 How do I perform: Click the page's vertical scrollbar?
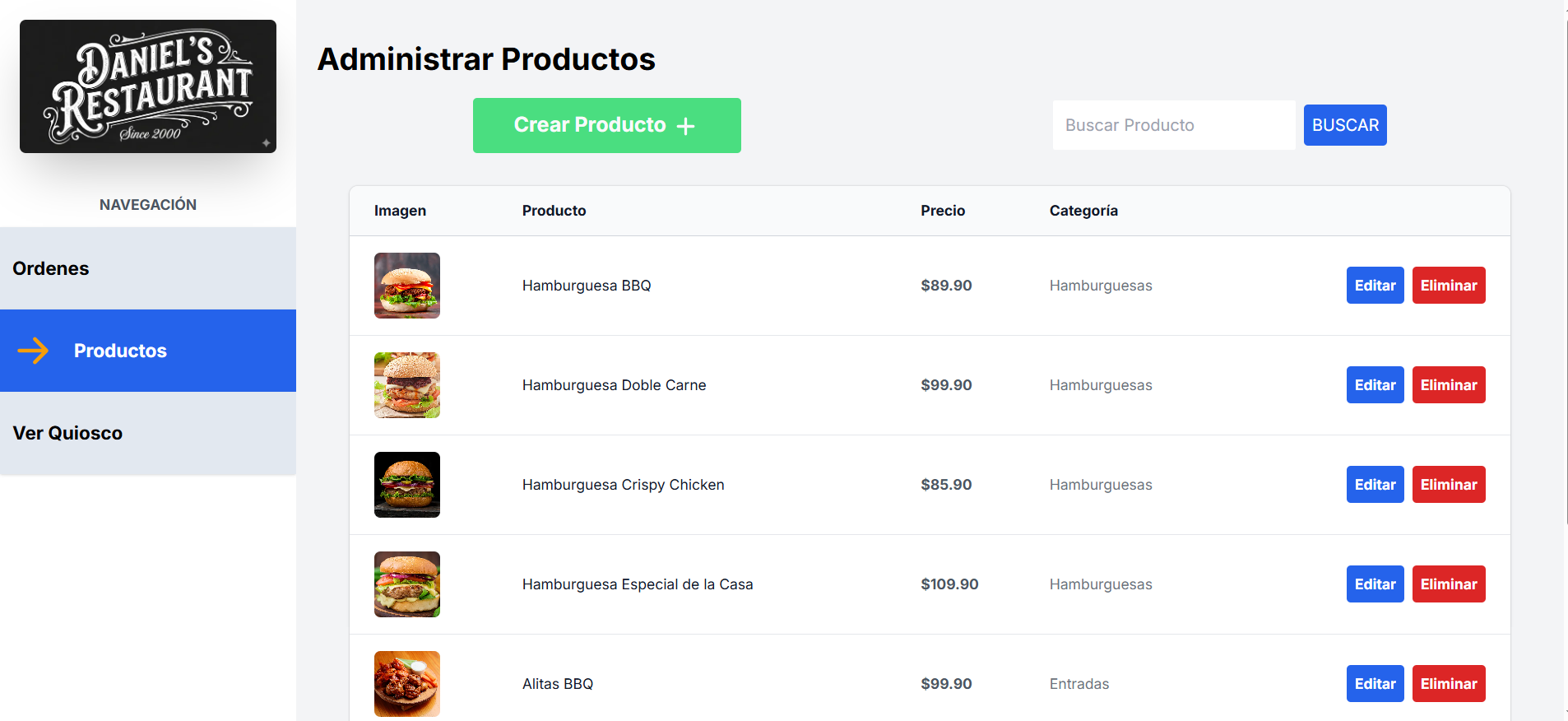pyautogui.click(x=1566, y=272)
